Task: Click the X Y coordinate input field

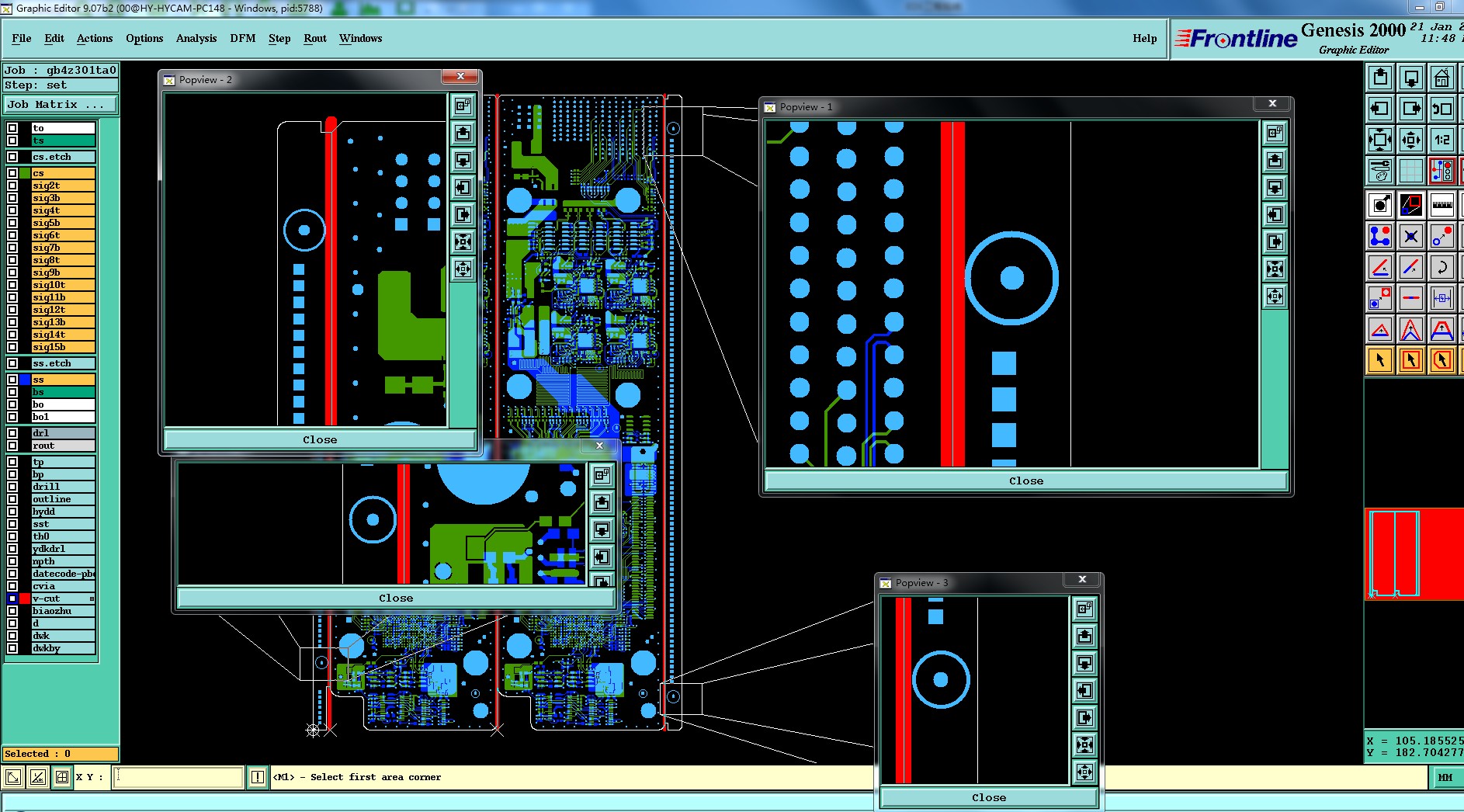Action: coord(179,777)
